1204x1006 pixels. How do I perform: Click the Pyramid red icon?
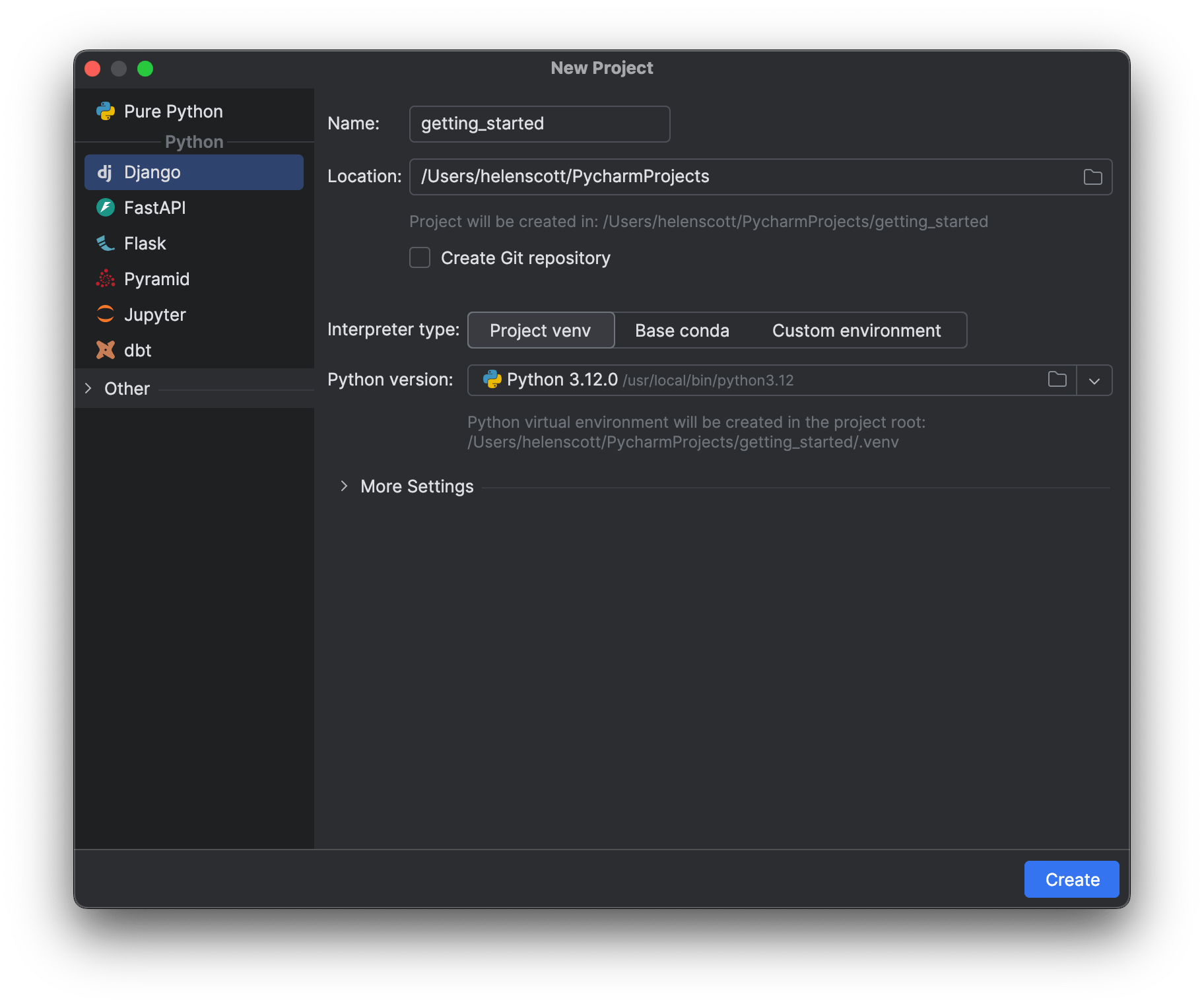coord(106,279)
